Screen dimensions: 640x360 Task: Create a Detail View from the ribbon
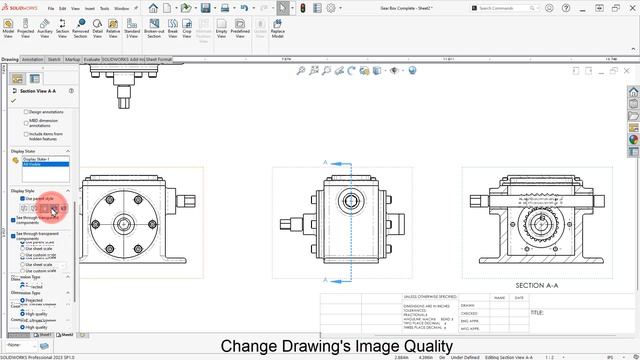point(97,29)
